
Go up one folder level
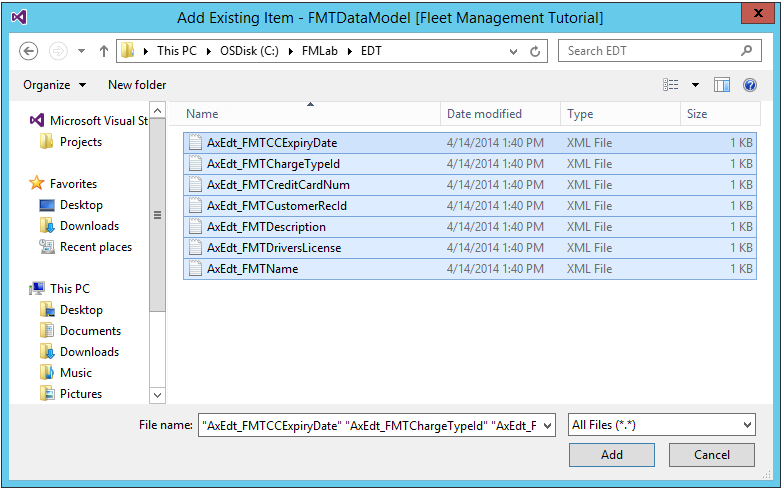coord(104,51)
